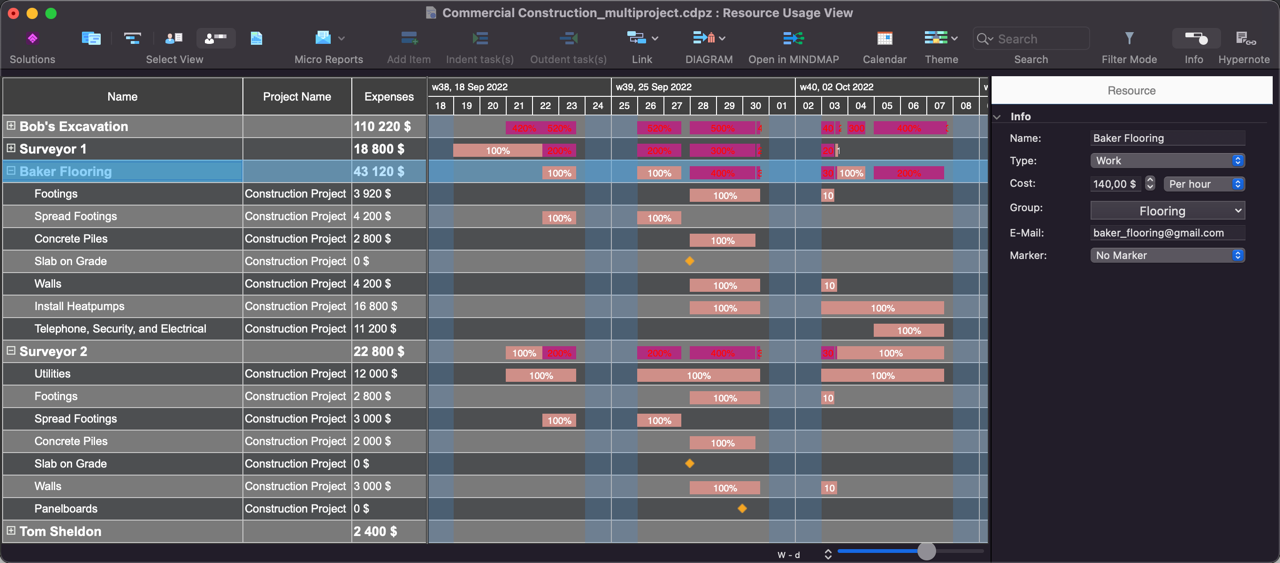Screen dimensions: 1280x563
Task: Click the Theme icon
Action: tap(936, 38)
